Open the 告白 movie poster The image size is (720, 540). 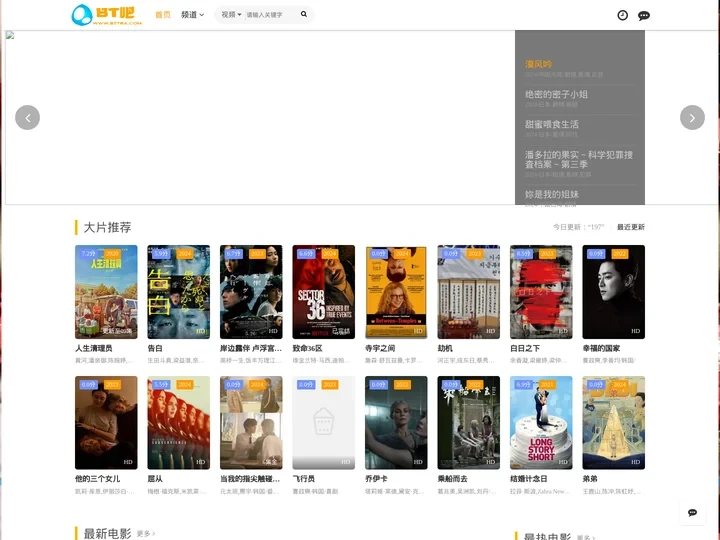(x=179, y=292)
